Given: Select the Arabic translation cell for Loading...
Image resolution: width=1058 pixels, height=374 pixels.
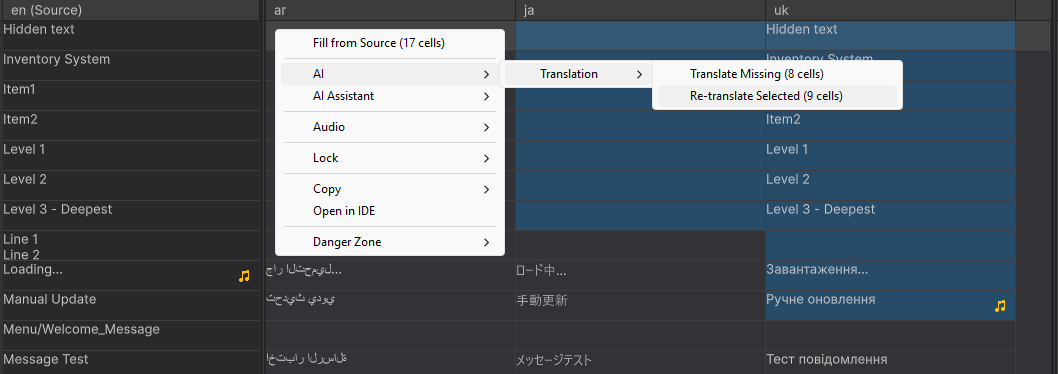Looking at the screenshot, I should 391,275.
